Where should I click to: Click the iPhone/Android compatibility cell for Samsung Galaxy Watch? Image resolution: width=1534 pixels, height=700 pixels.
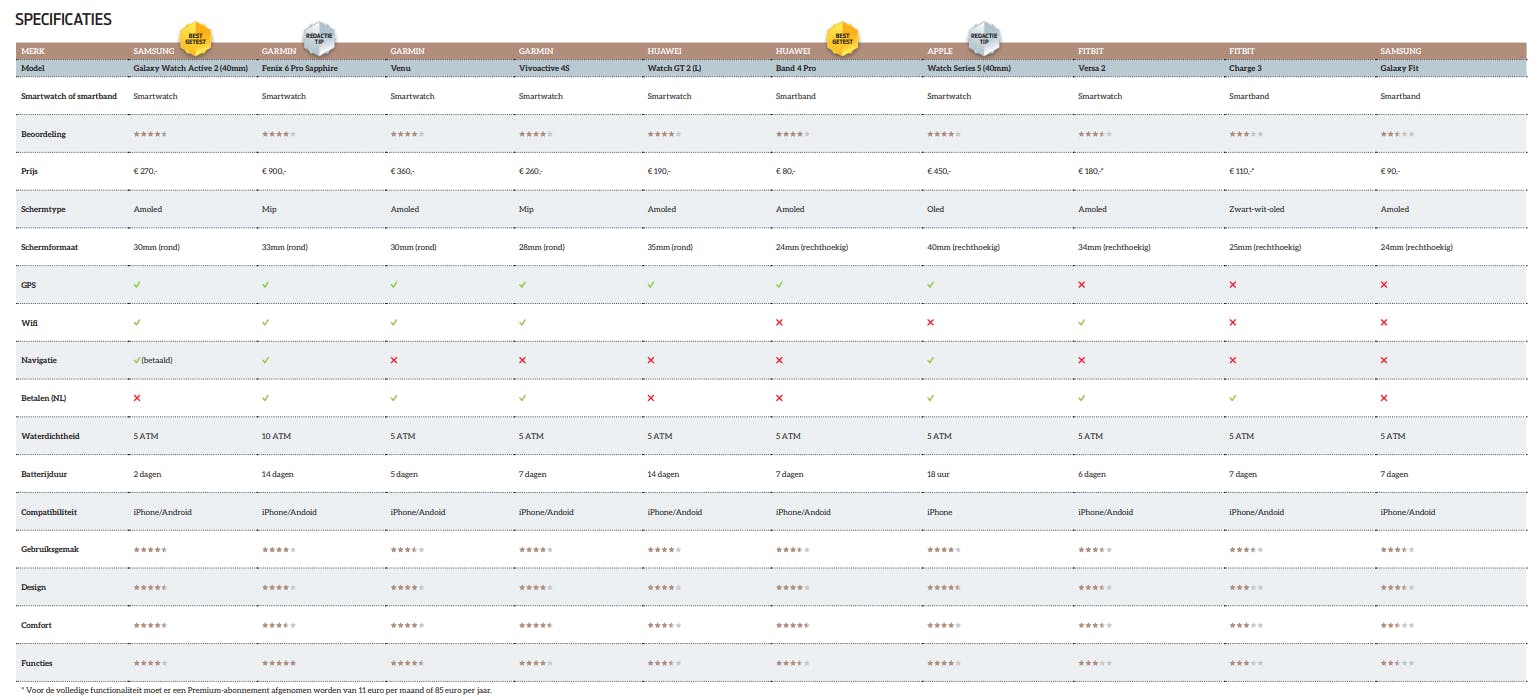coord(162,512)
